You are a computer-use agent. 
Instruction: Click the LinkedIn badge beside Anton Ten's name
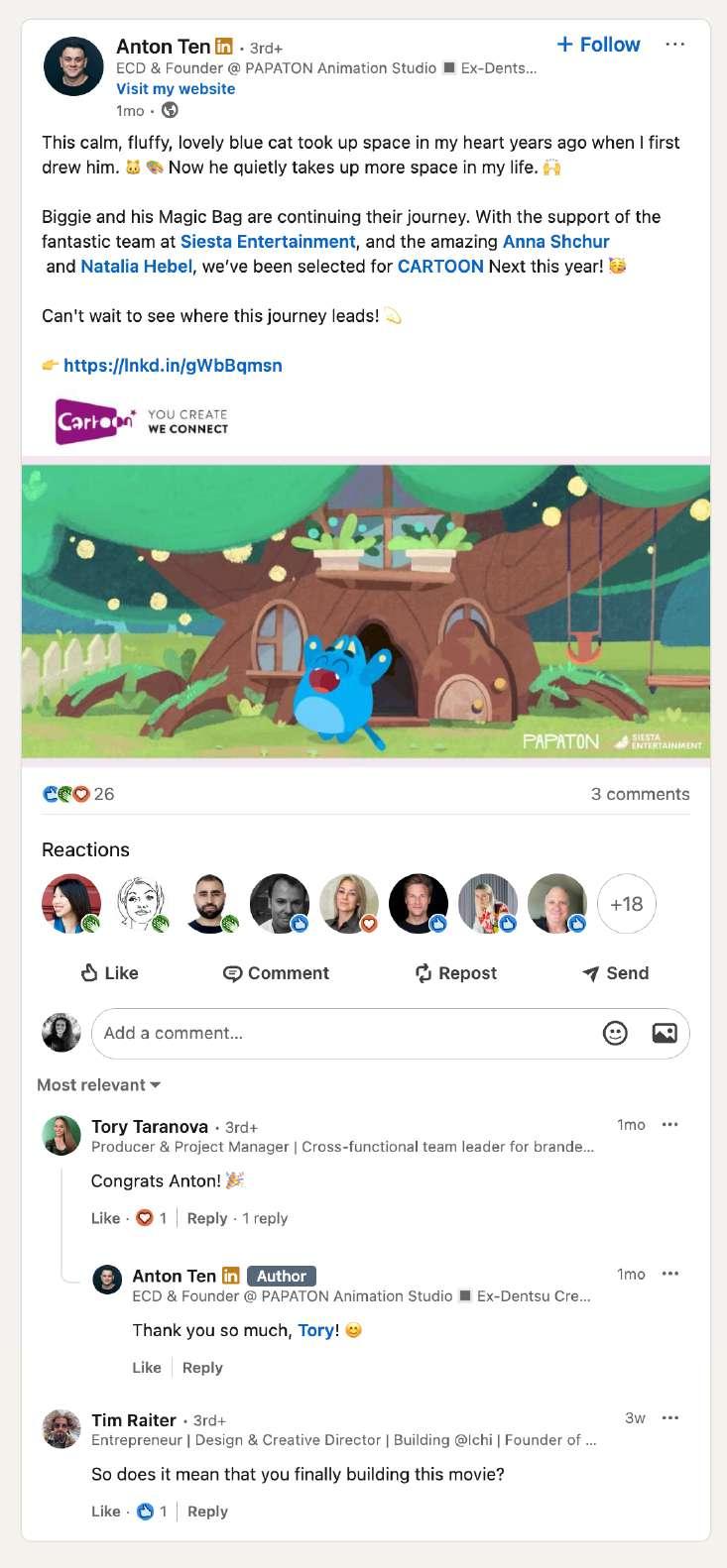coord(224,47)
